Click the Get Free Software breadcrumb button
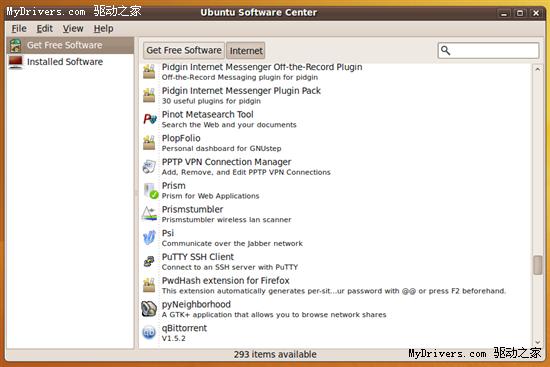 [x=184, y=50]
